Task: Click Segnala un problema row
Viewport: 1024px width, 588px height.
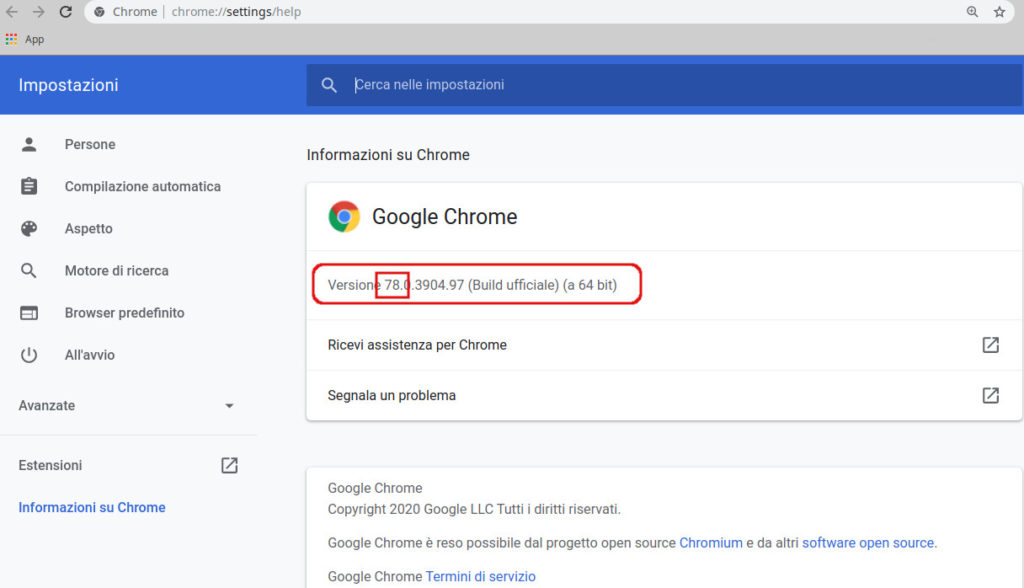Action: (x=664, y=395)
